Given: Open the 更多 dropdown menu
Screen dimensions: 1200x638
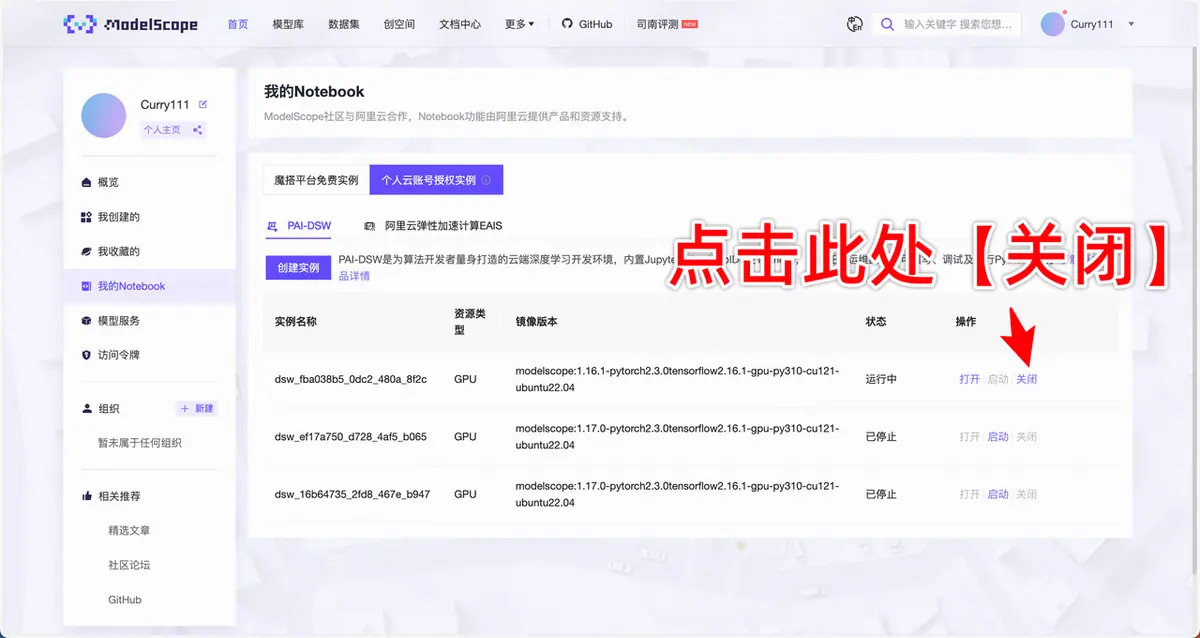Looking at the screenshot, I should [x=519, y=24].
